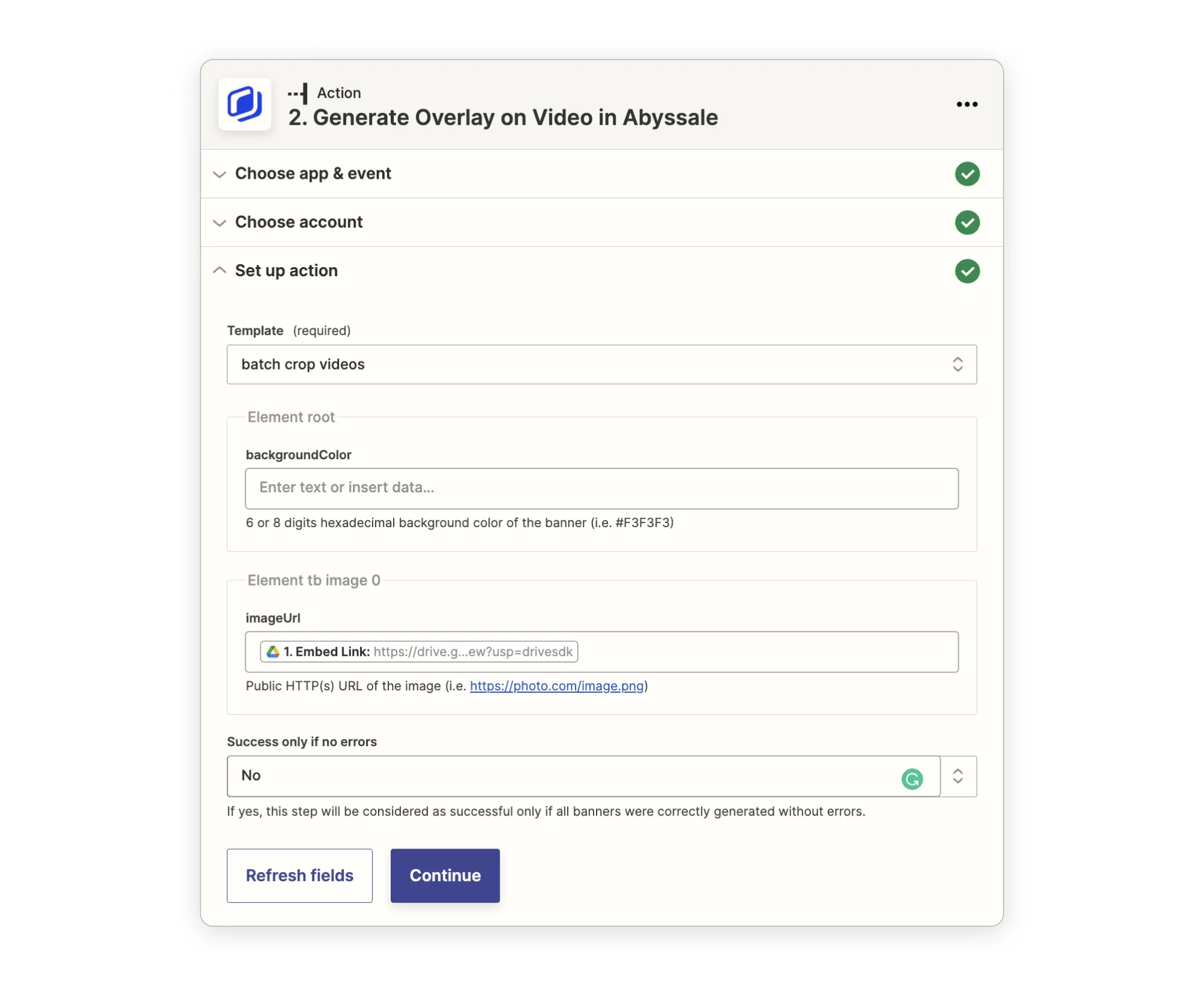Open the Success only if no errors dropdown arrows
This screenshot has height=987, width=1204.
coord(958,776)
